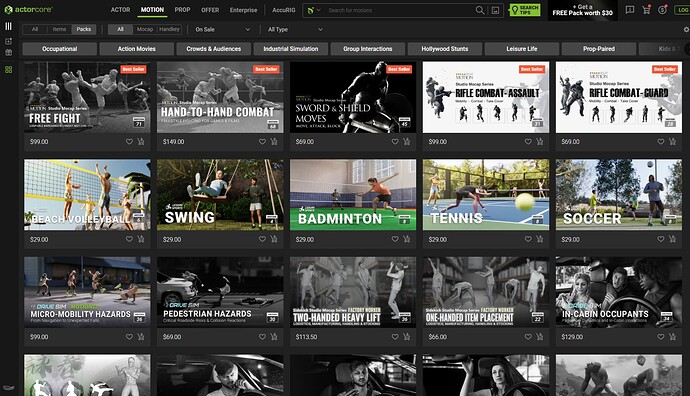Open the Rifle Combat-Assault pack thumbnail

coord(486,97)
